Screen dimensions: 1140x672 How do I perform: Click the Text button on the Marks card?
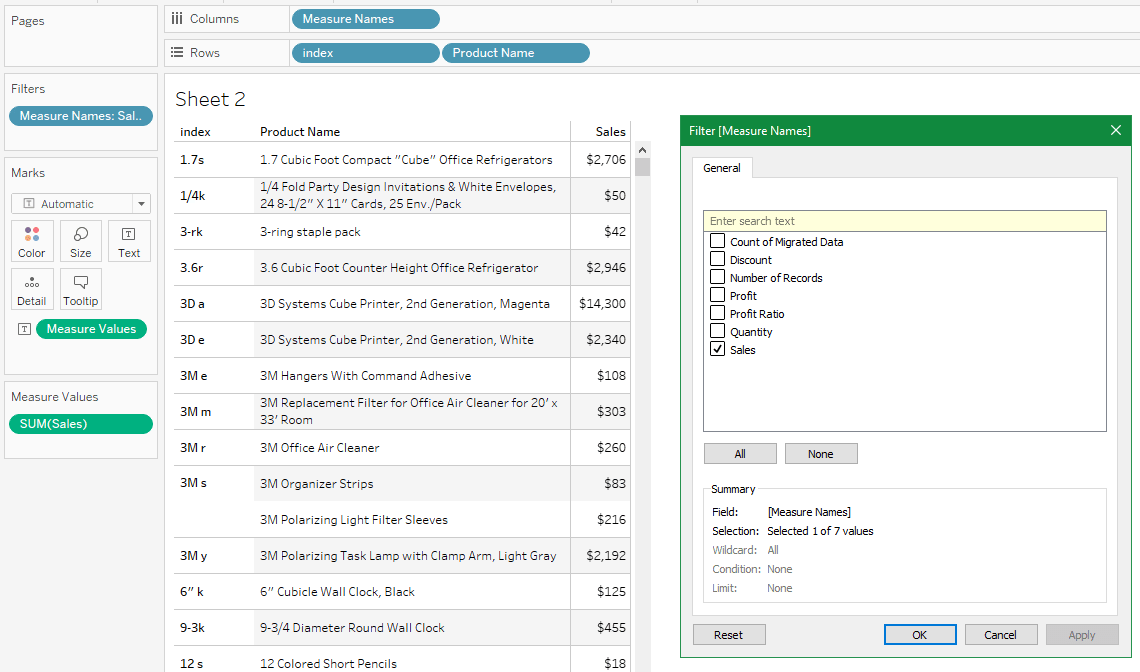[x=128, y=240]
